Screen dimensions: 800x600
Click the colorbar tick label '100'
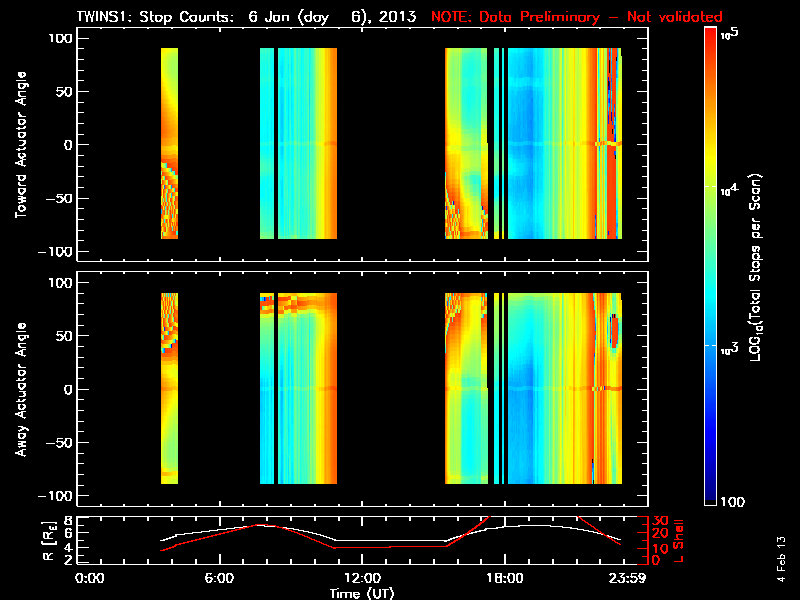pyautogui.click(x=733, y=502)
